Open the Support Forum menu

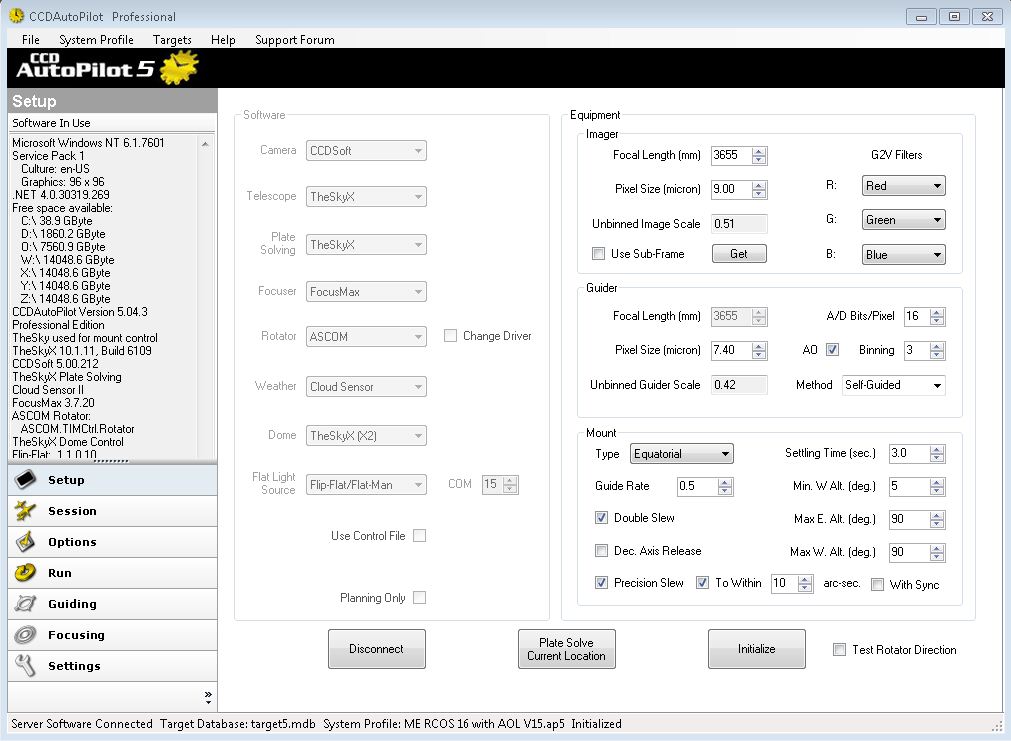(295, 39)
